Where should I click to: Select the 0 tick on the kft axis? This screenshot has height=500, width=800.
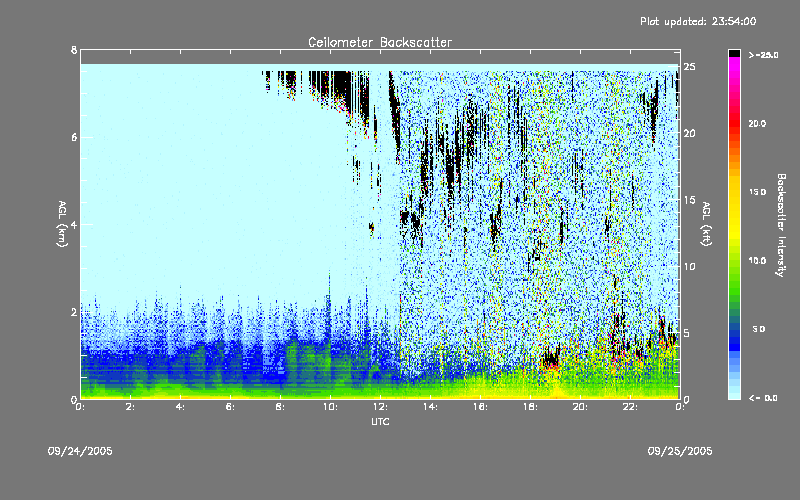[687, 399]
